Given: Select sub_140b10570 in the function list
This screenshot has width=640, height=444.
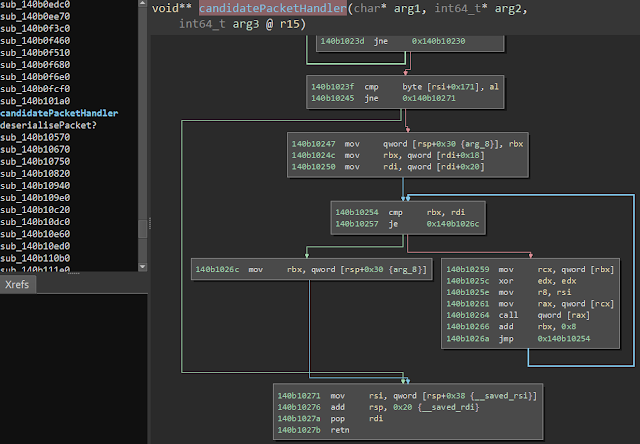Looking at the screenshot, I should pyautogui.click(x=35, y=137).
